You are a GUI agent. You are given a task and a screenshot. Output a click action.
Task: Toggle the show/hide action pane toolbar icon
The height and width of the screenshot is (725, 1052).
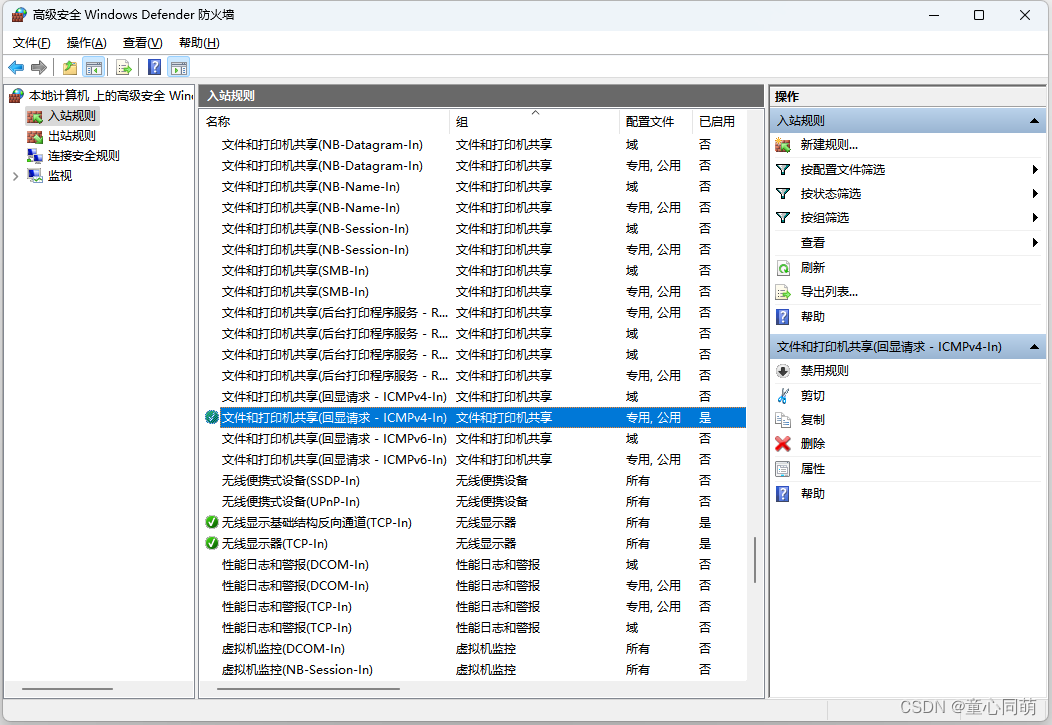(x=179, y=67)
